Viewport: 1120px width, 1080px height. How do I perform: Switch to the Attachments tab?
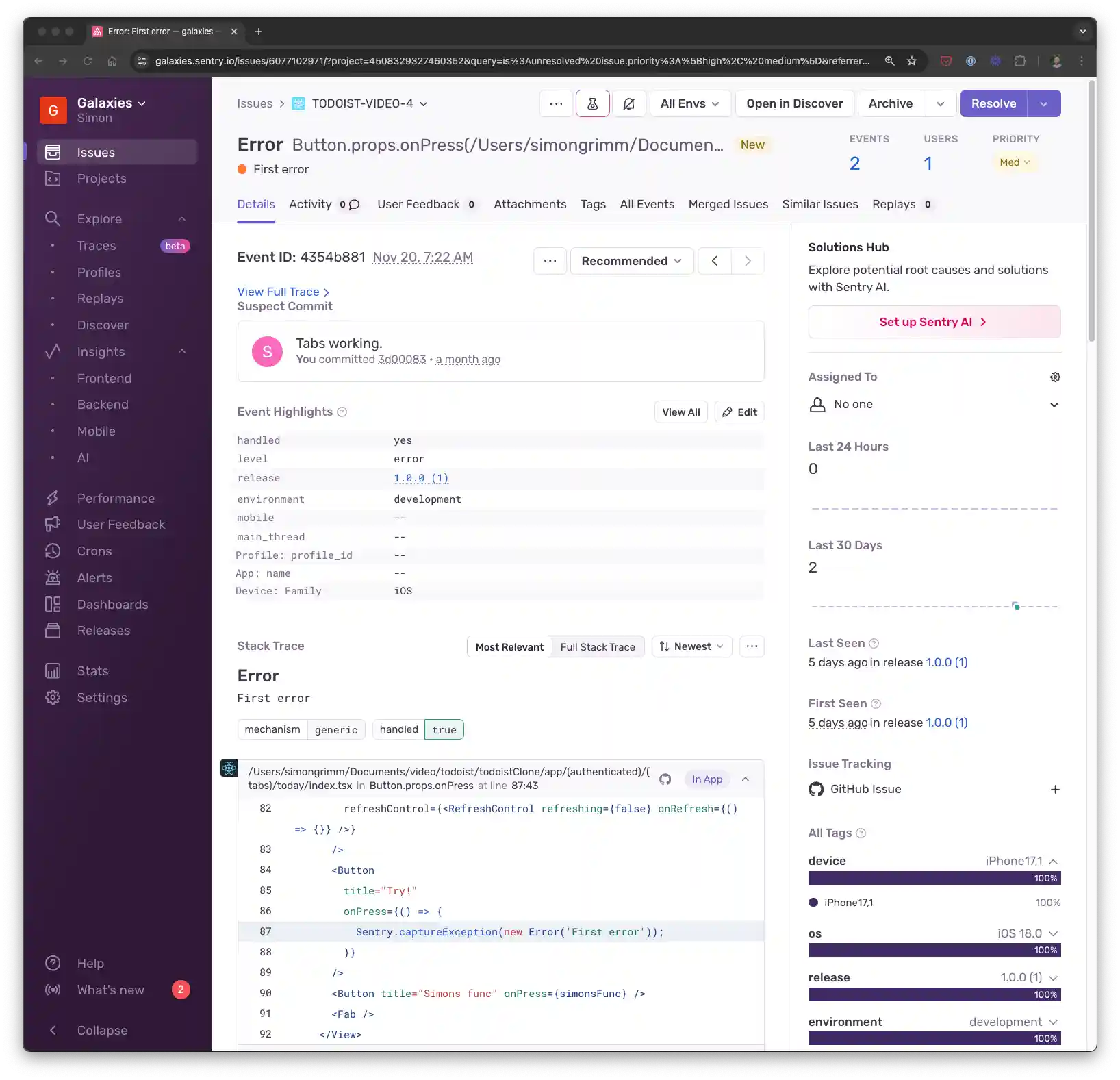pos(530,204)
